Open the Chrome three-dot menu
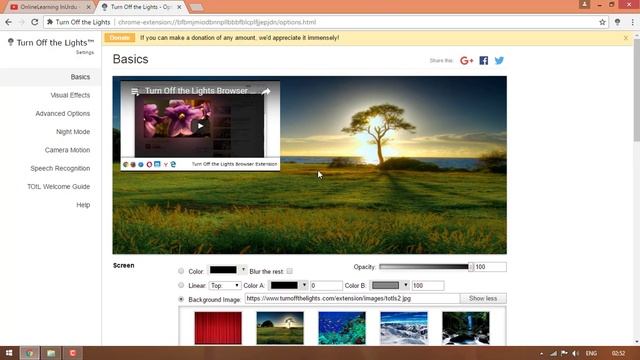 (632, 22)
